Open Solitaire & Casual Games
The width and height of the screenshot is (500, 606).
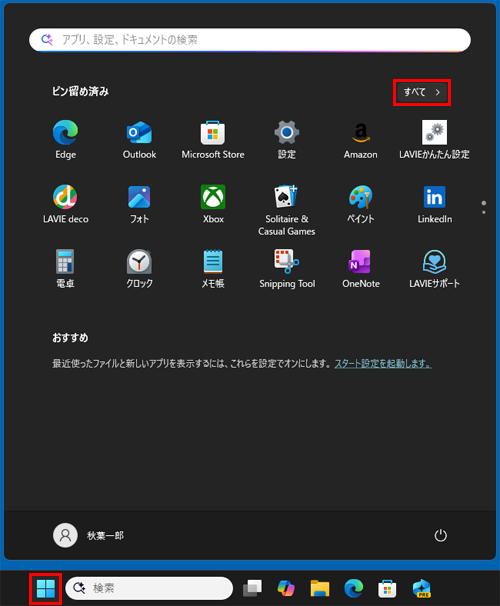[287, 210]
